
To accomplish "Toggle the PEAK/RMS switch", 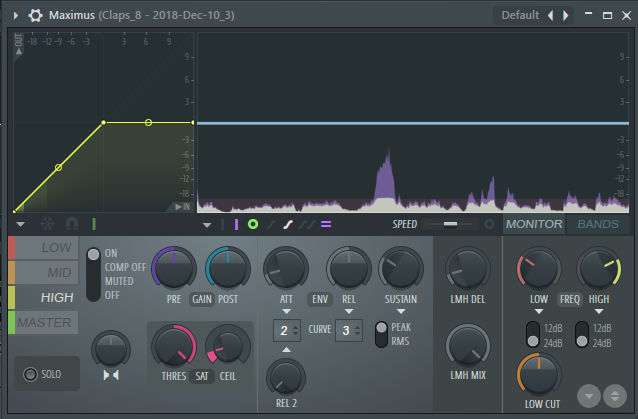I will click(381, 334).
